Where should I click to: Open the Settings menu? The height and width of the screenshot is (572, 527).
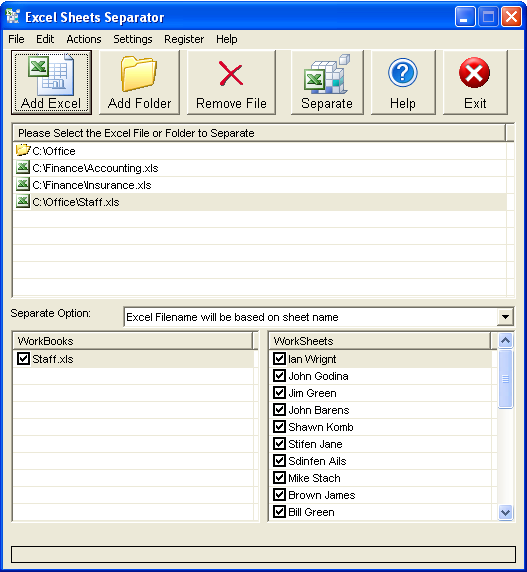132,39
